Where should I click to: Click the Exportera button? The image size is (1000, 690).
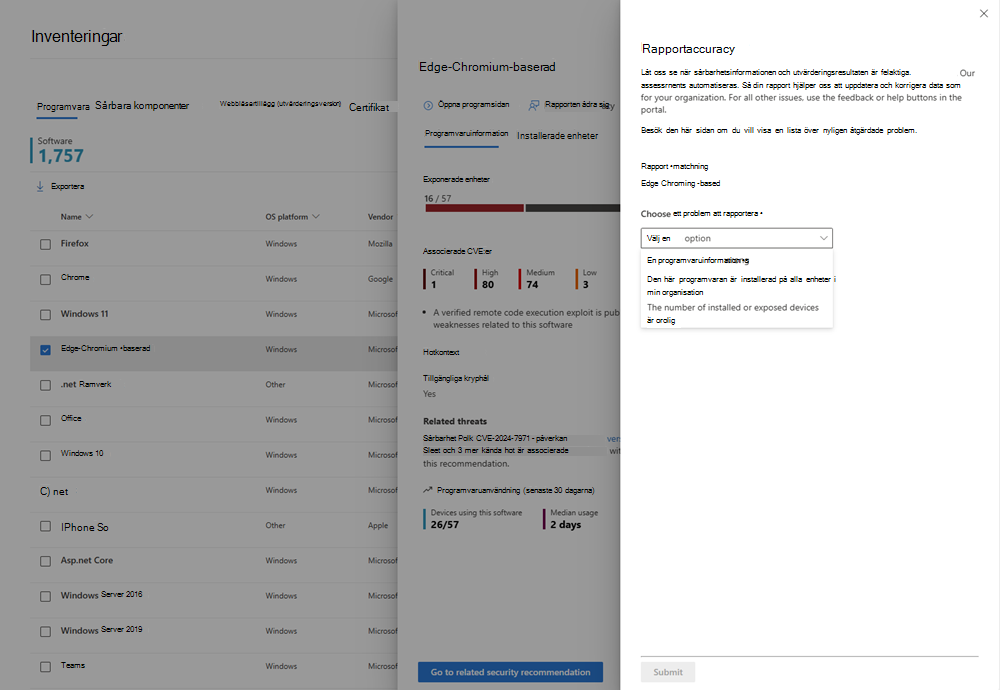tap(60, 186)
